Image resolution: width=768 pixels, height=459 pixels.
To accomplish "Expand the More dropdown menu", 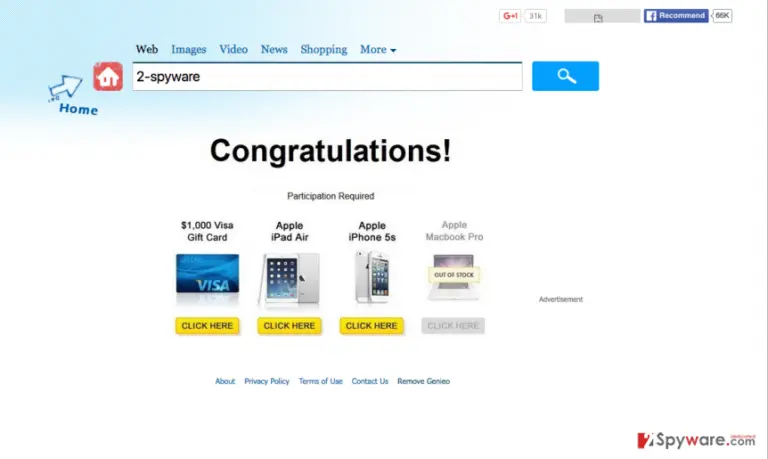I will pos(378,49).
